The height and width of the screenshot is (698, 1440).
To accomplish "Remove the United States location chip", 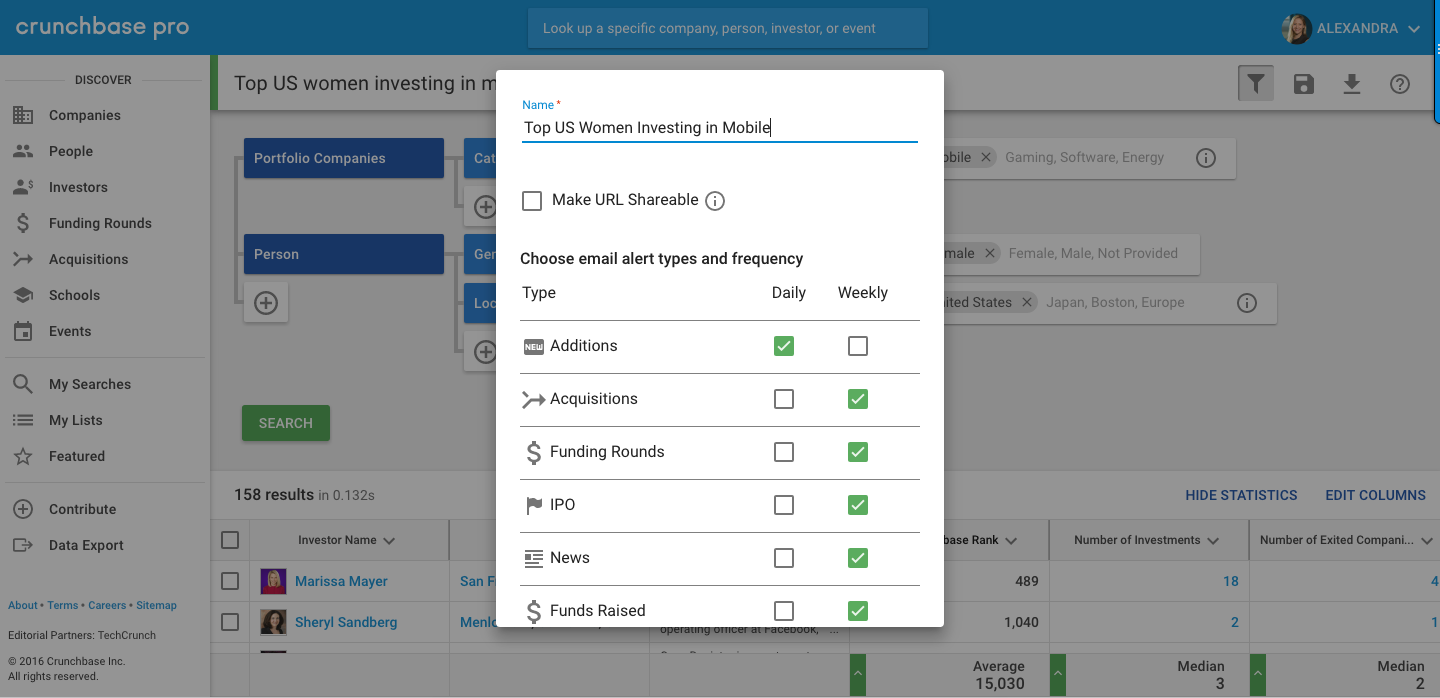I will tap(1027, 302).
